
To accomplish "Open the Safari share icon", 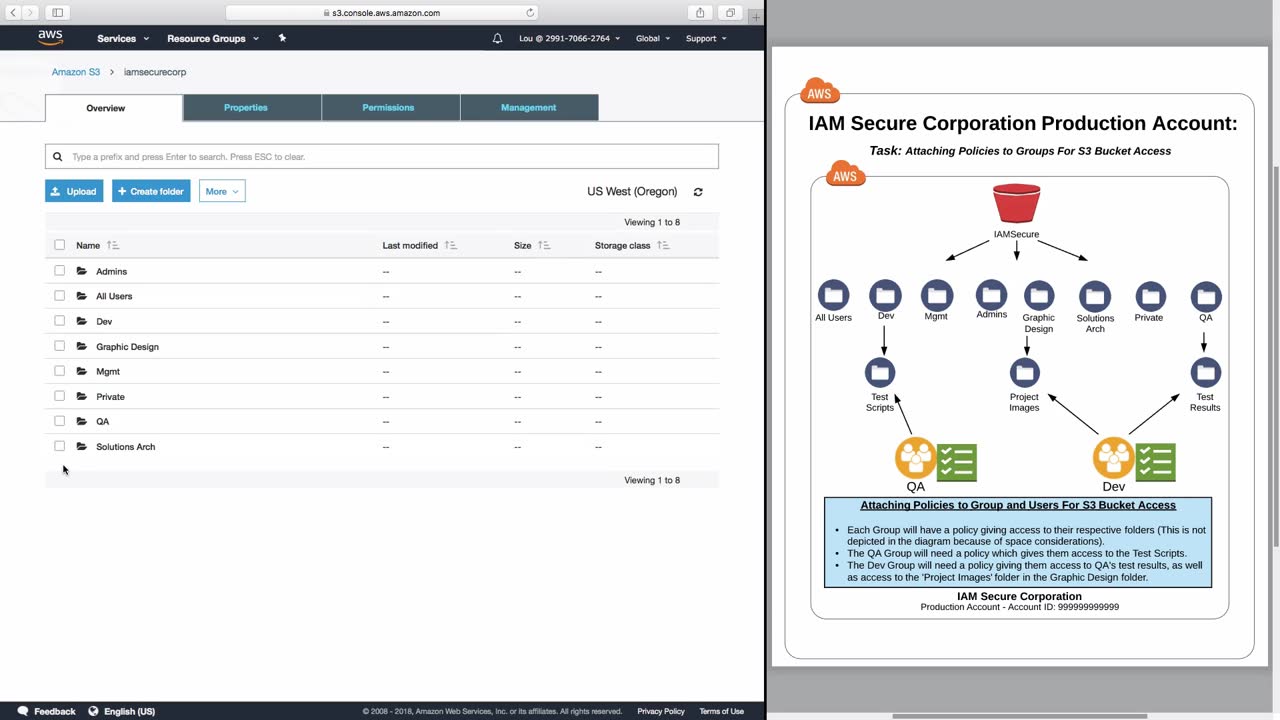I will [x=700, y=13].
